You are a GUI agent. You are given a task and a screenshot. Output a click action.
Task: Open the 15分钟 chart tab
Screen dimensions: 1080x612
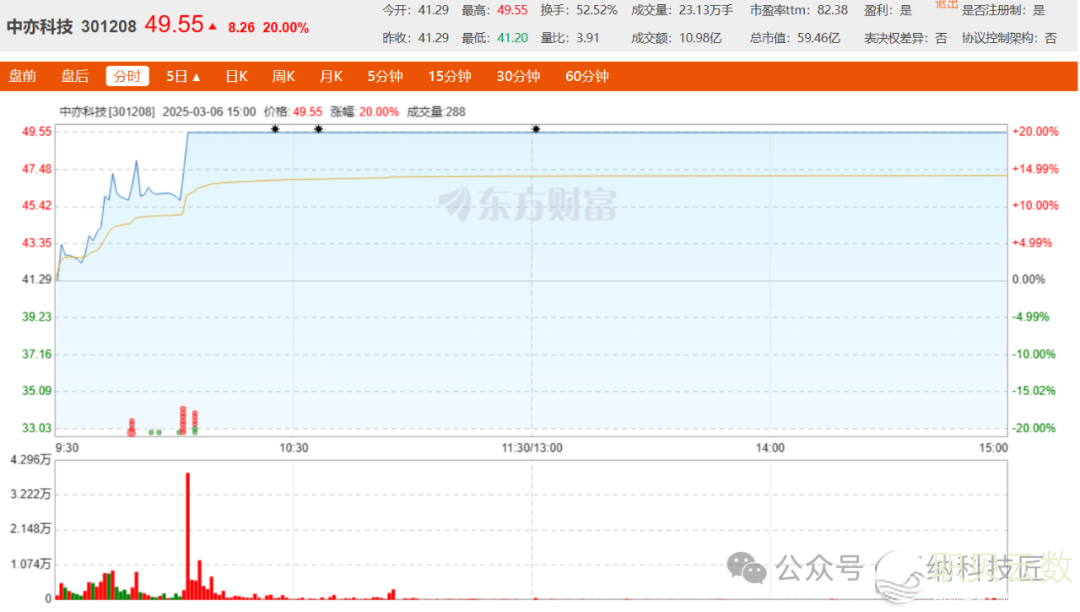click(x=450, y=76)
